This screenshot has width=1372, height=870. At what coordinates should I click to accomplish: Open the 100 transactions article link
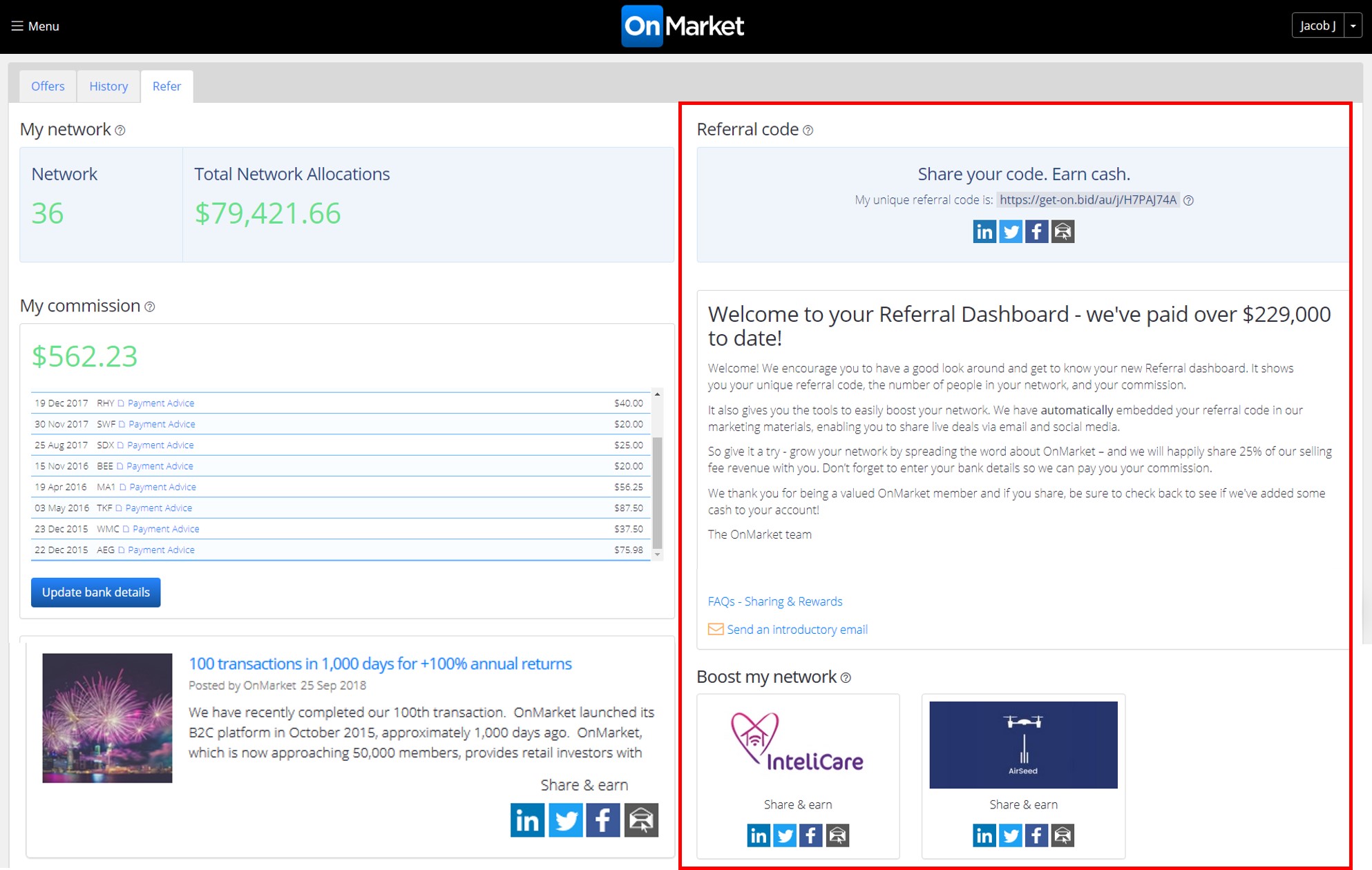(x=380, y=664)
